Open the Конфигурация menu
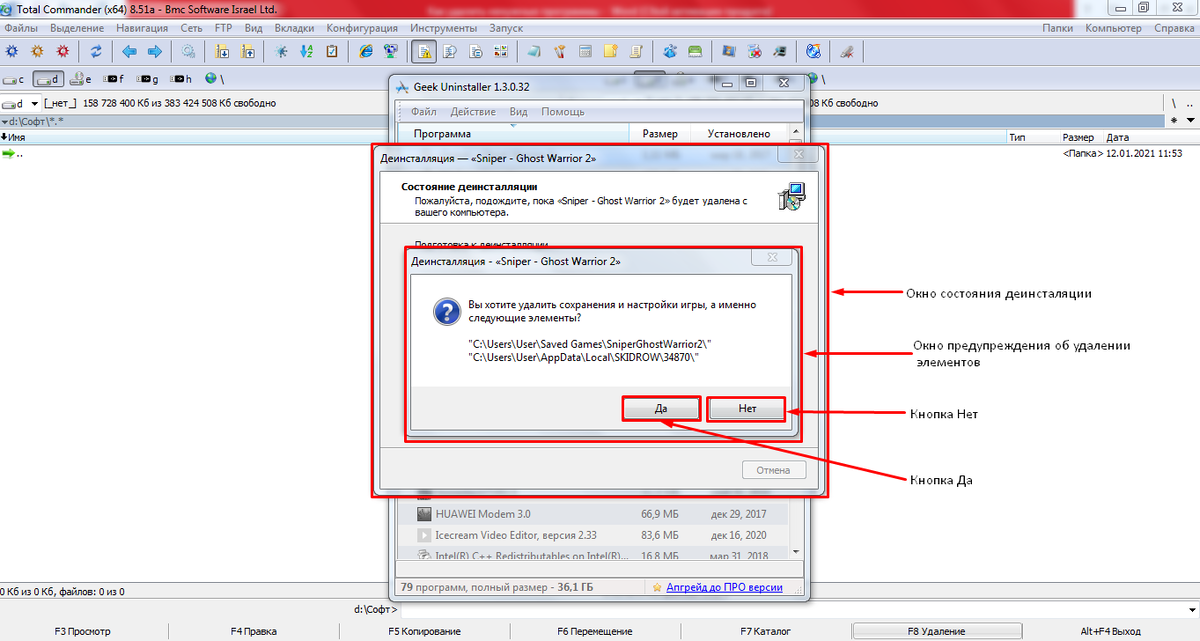Image resolution: width=1200 pixels, height=641 pixels. pyautogui.click(x=362, y=28)
